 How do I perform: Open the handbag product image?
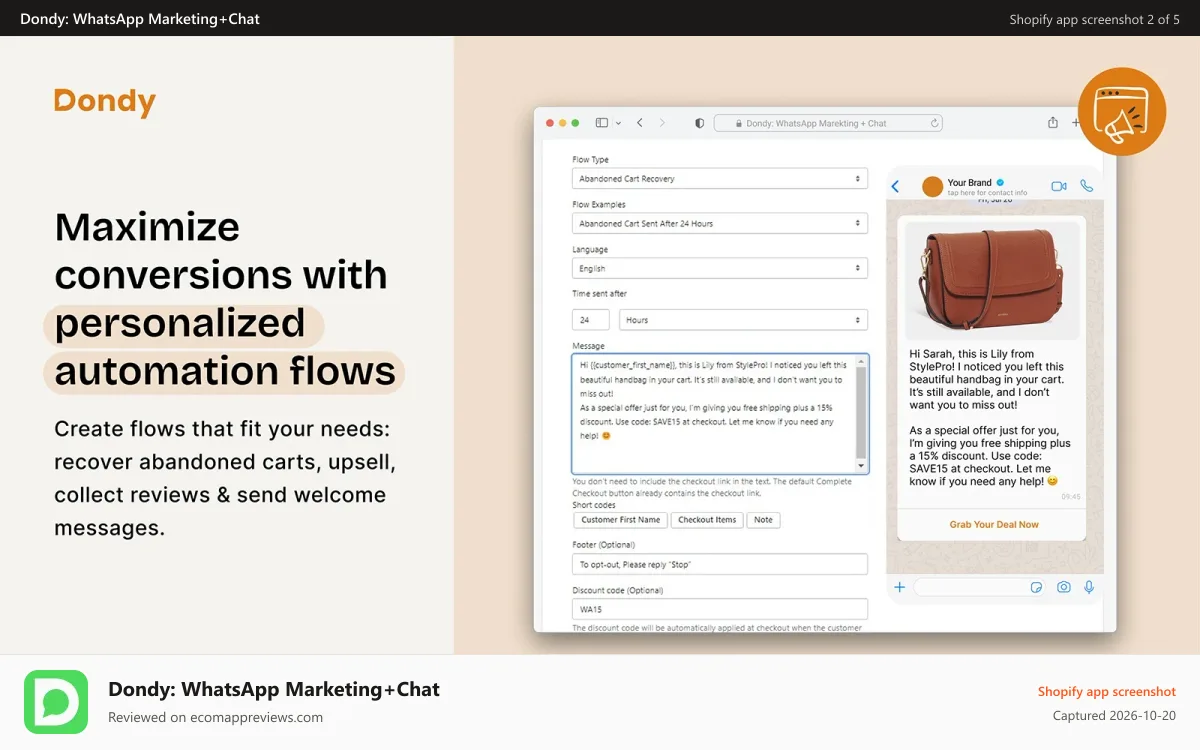click(x=992, y=281)
